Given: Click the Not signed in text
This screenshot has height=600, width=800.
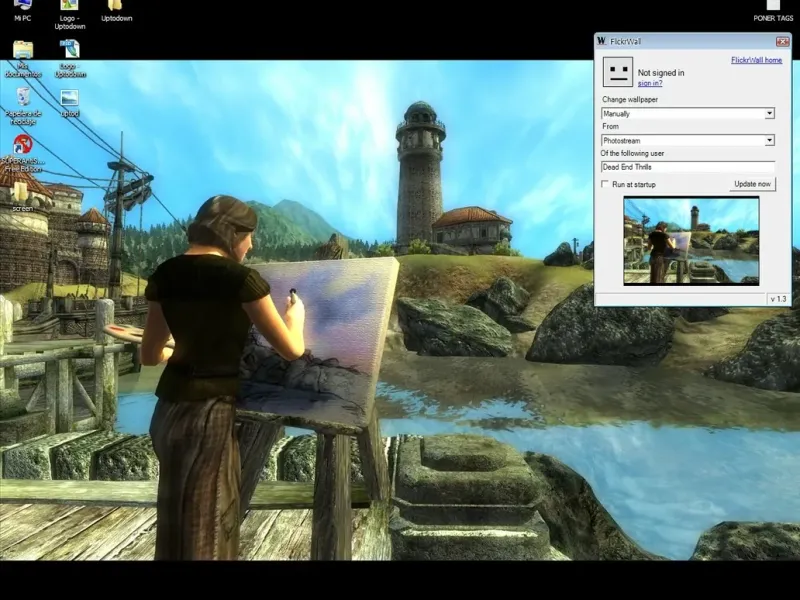Looking at the screenshot, I should click(661, 73).
